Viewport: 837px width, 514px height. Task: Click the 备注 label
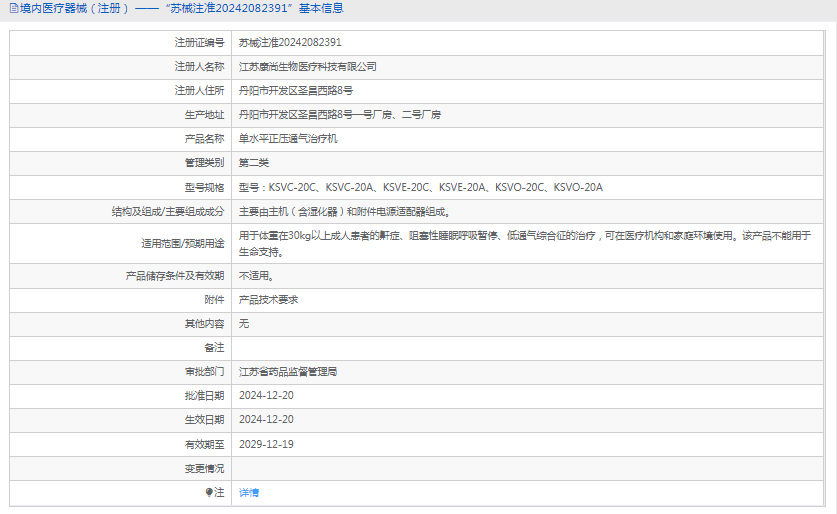214,348
